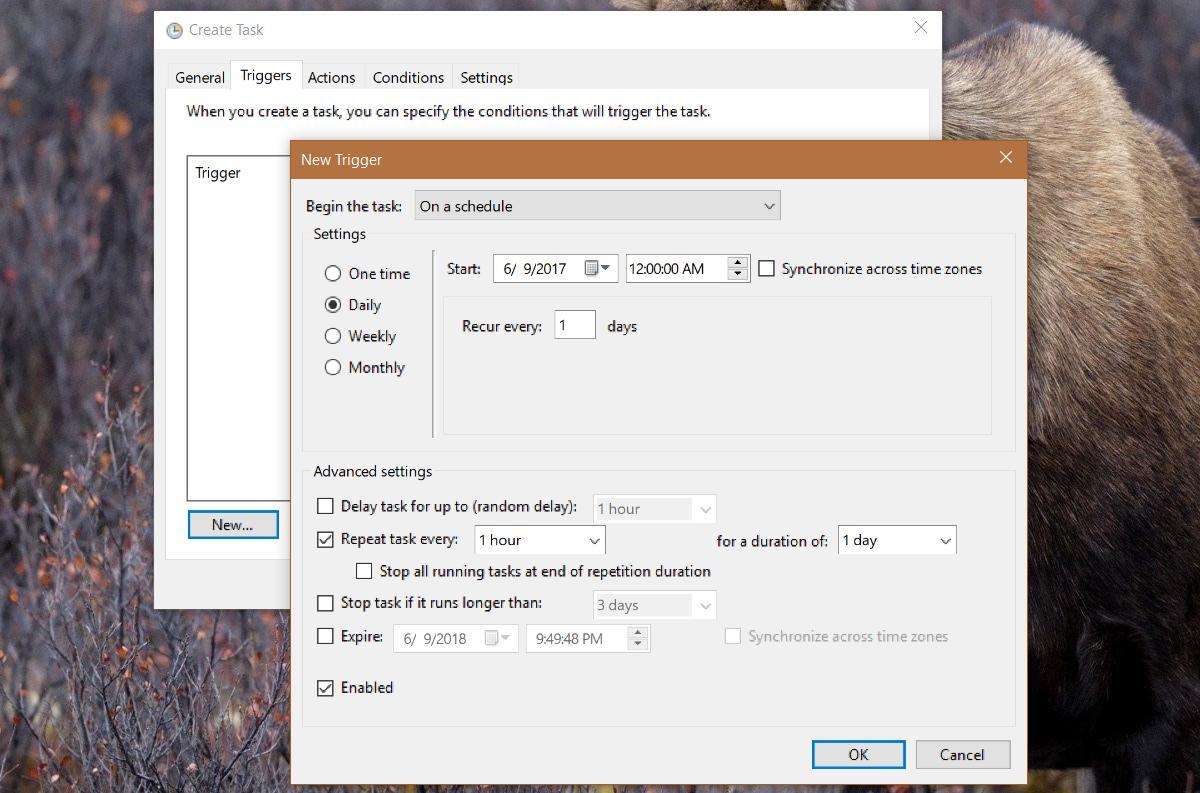Check stop all running tasks at repetition end

(x=365, y=571)
